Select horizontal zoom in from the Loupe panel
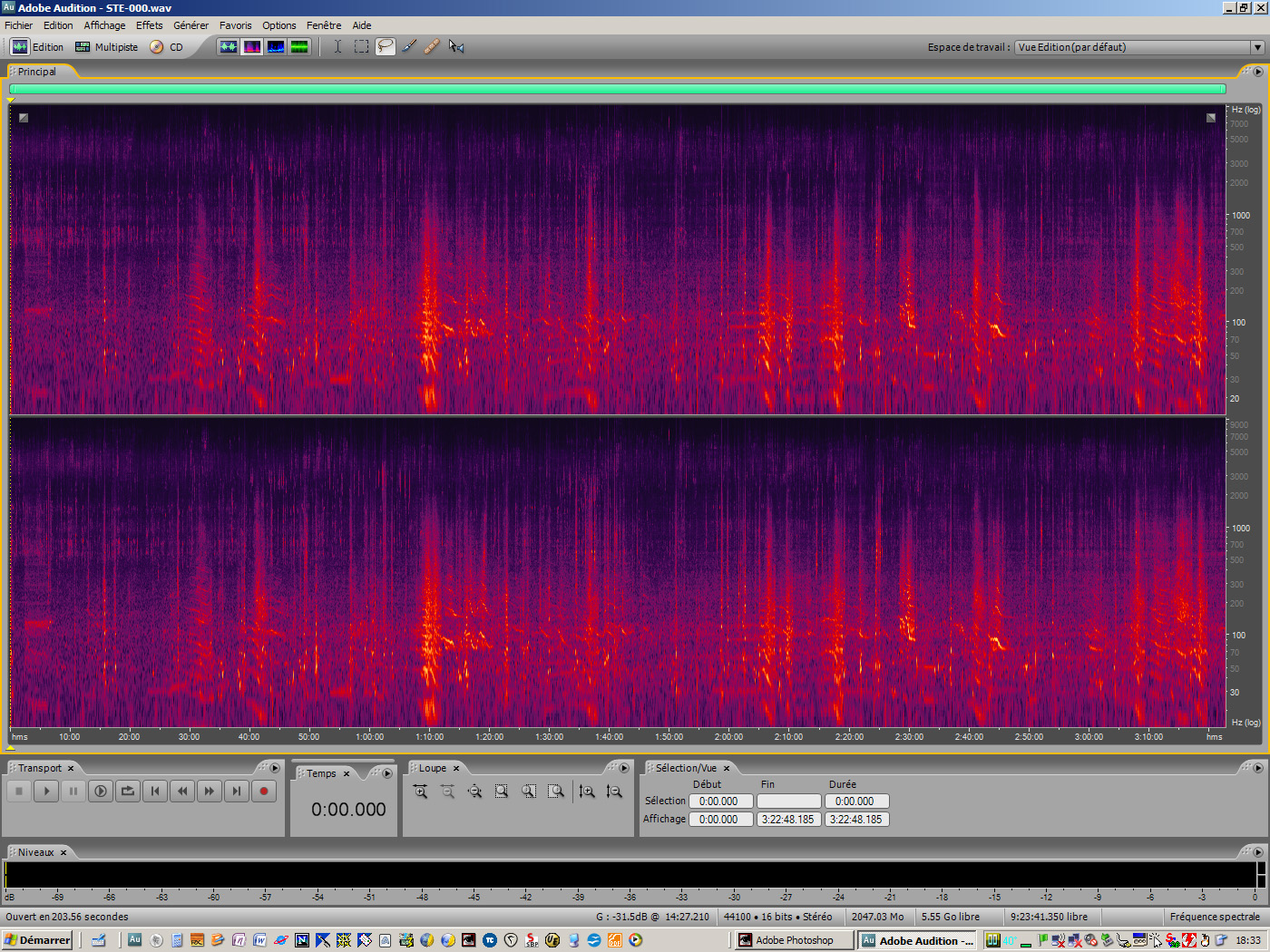The height and width of the screenshot is (952, 1270). click(420, 792)
